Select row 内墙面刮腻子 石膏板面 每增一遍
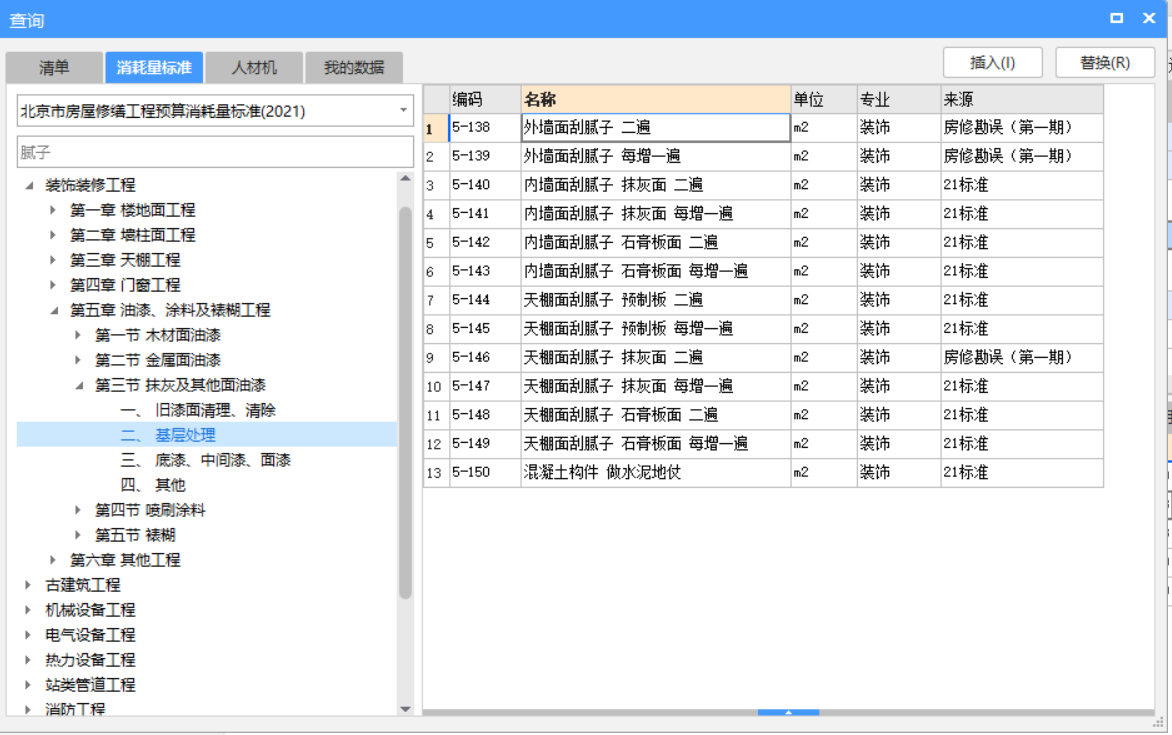Screen dimensions: 1172x735 pyautogui.click(x=763, y=271)
